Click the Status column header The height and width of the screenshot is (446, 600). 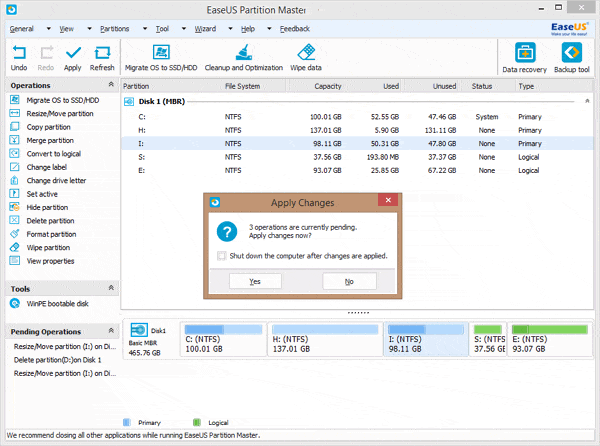482,86
